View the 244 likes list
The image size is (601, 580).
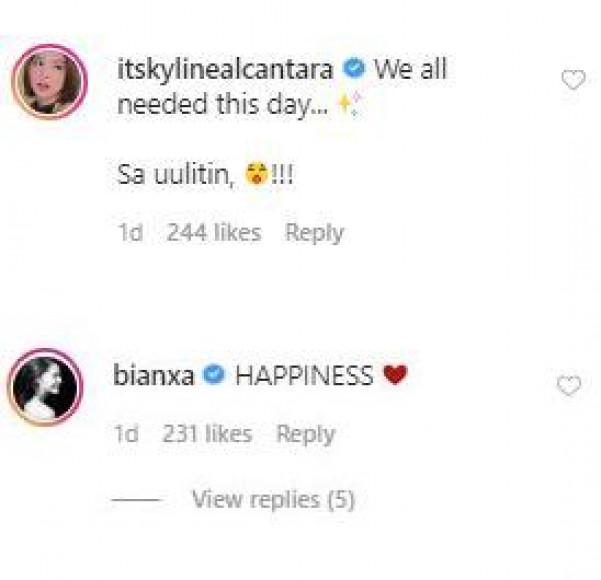coord(213,233)
